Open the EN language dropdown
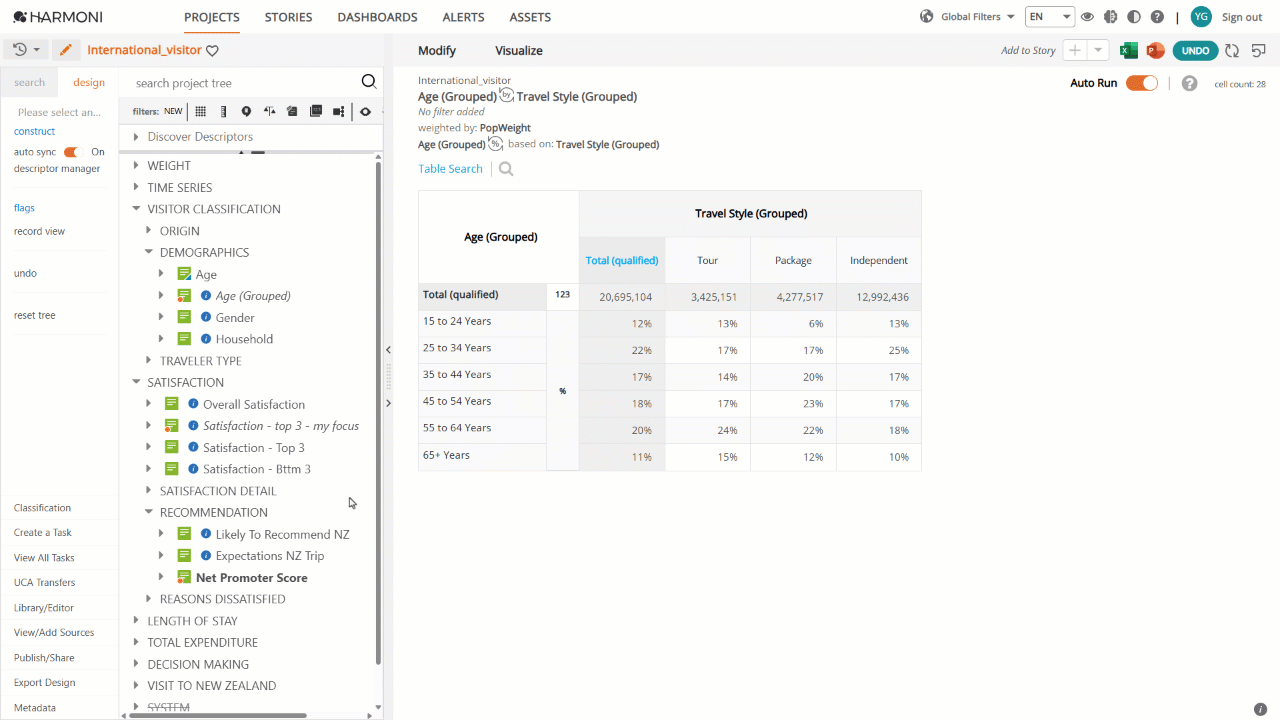Screen dimensions: 1280x720 pos(1050,17)
